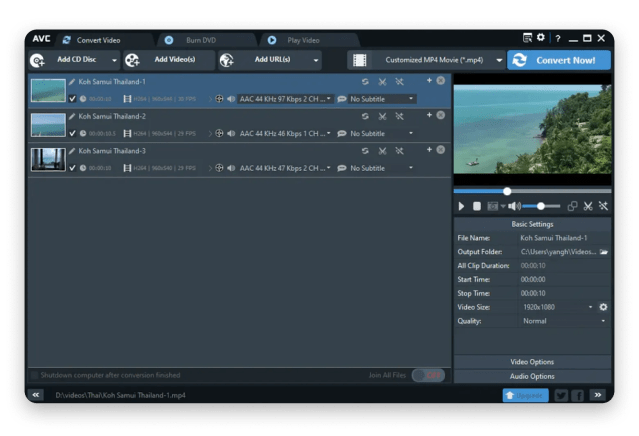639x436 pixels.
Task: Open the task list icon in the title bar
Action: point(527,38)
